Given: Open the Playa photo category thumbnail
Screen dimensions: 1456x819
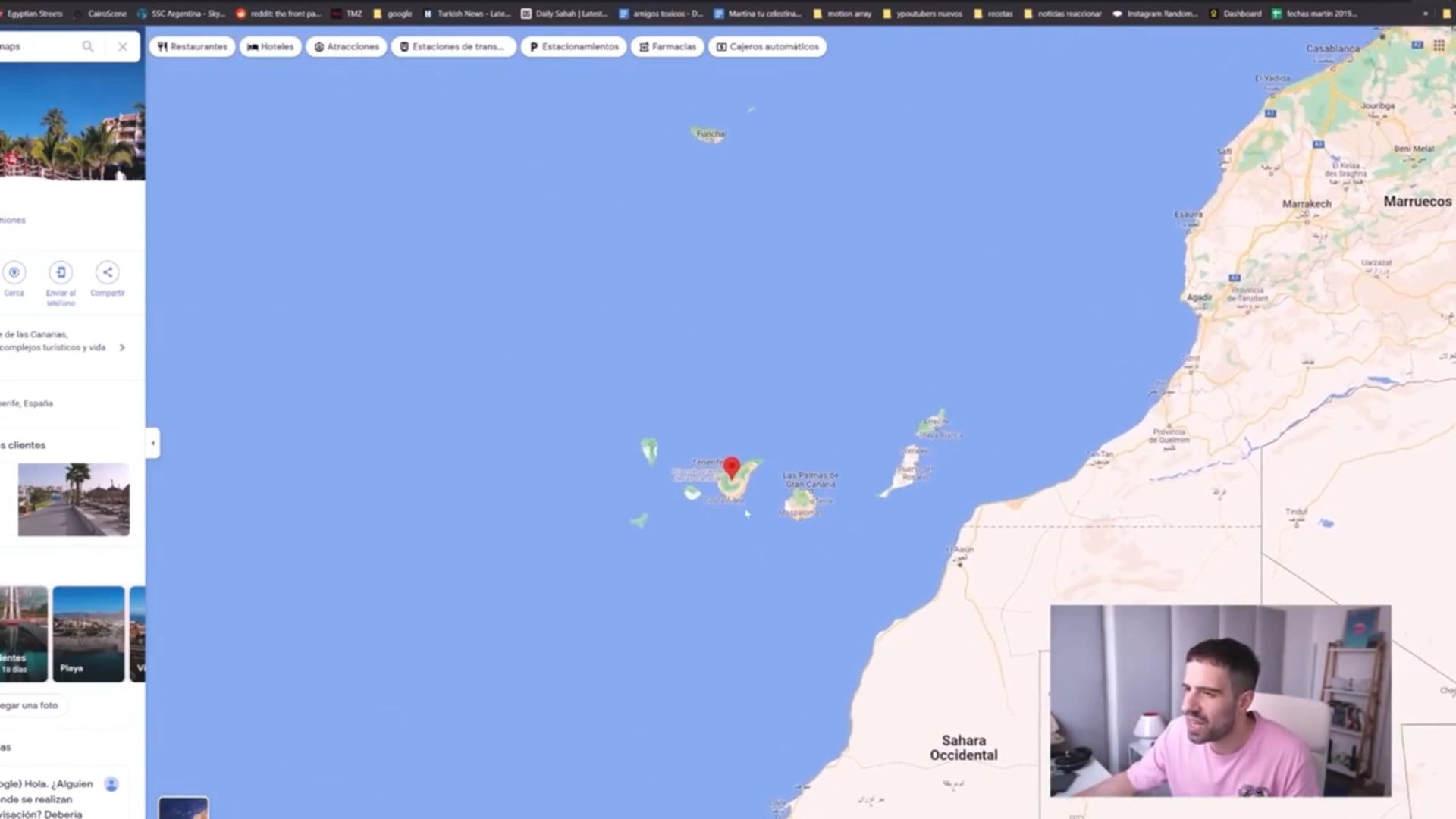Looking at the screenshot, I should [88, 634].
